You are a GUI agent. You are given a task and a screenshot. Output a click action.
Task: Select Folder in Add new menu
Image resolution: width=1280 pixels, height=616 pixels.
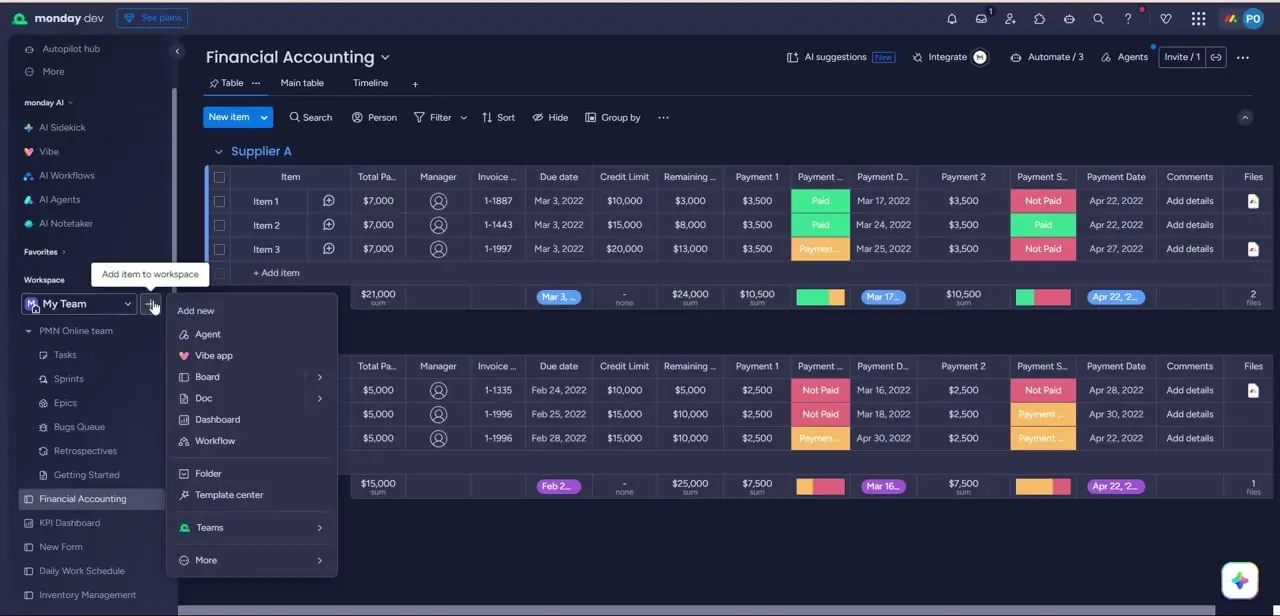(x=251, y=474)
